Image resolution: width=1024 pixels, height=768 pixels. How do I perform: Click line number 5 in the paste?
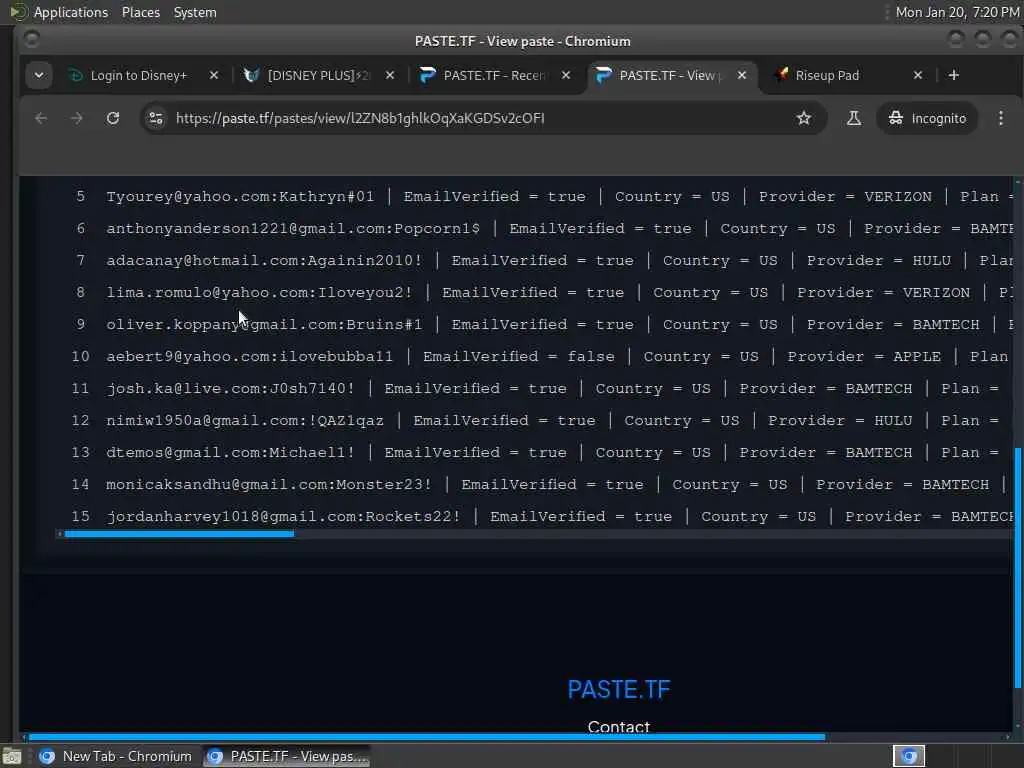(x=80, y=197)
